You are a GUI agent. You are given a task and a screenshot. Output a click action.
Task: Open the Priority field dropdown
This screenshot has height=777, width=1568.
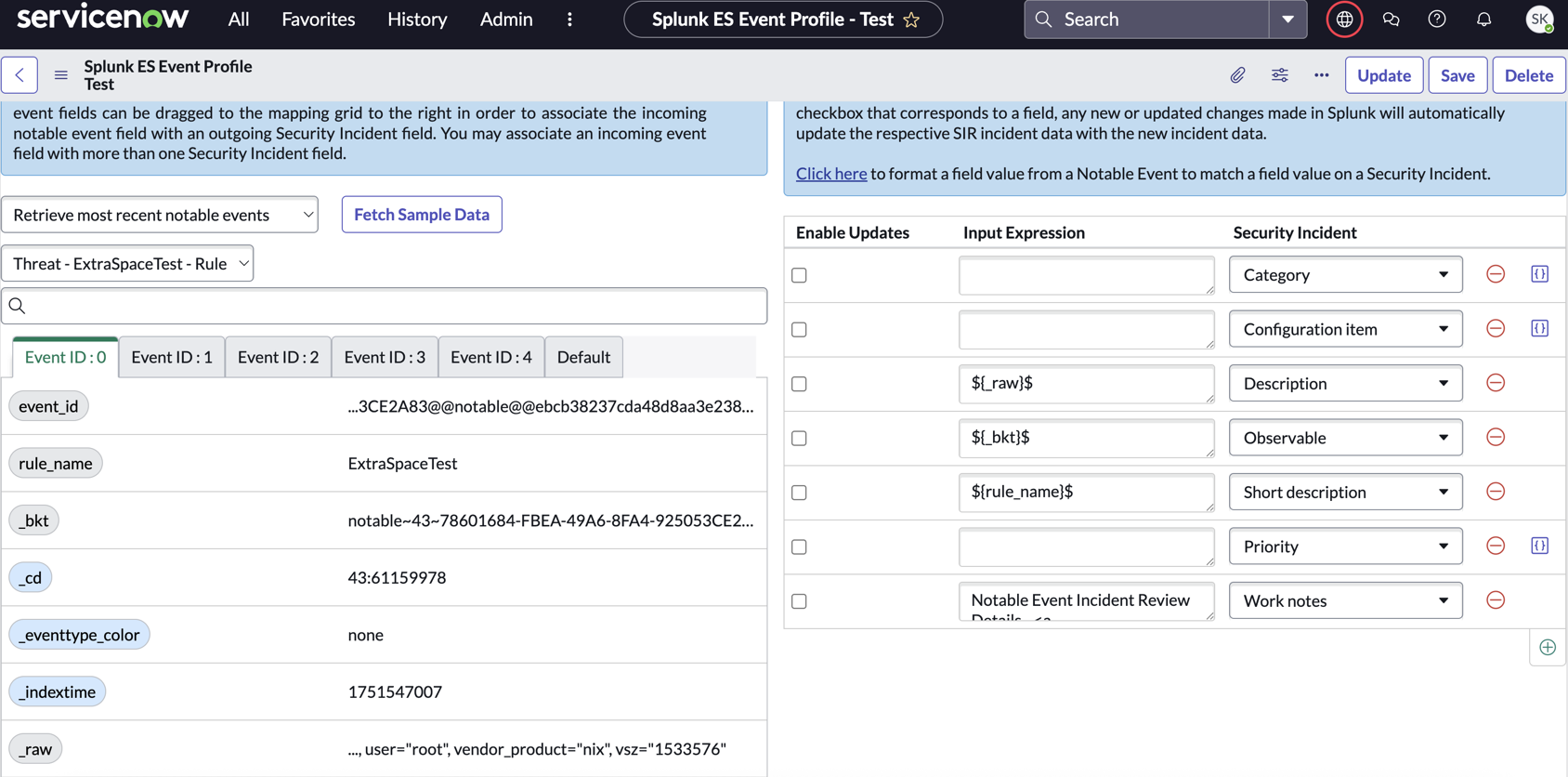coord(1345,547)
